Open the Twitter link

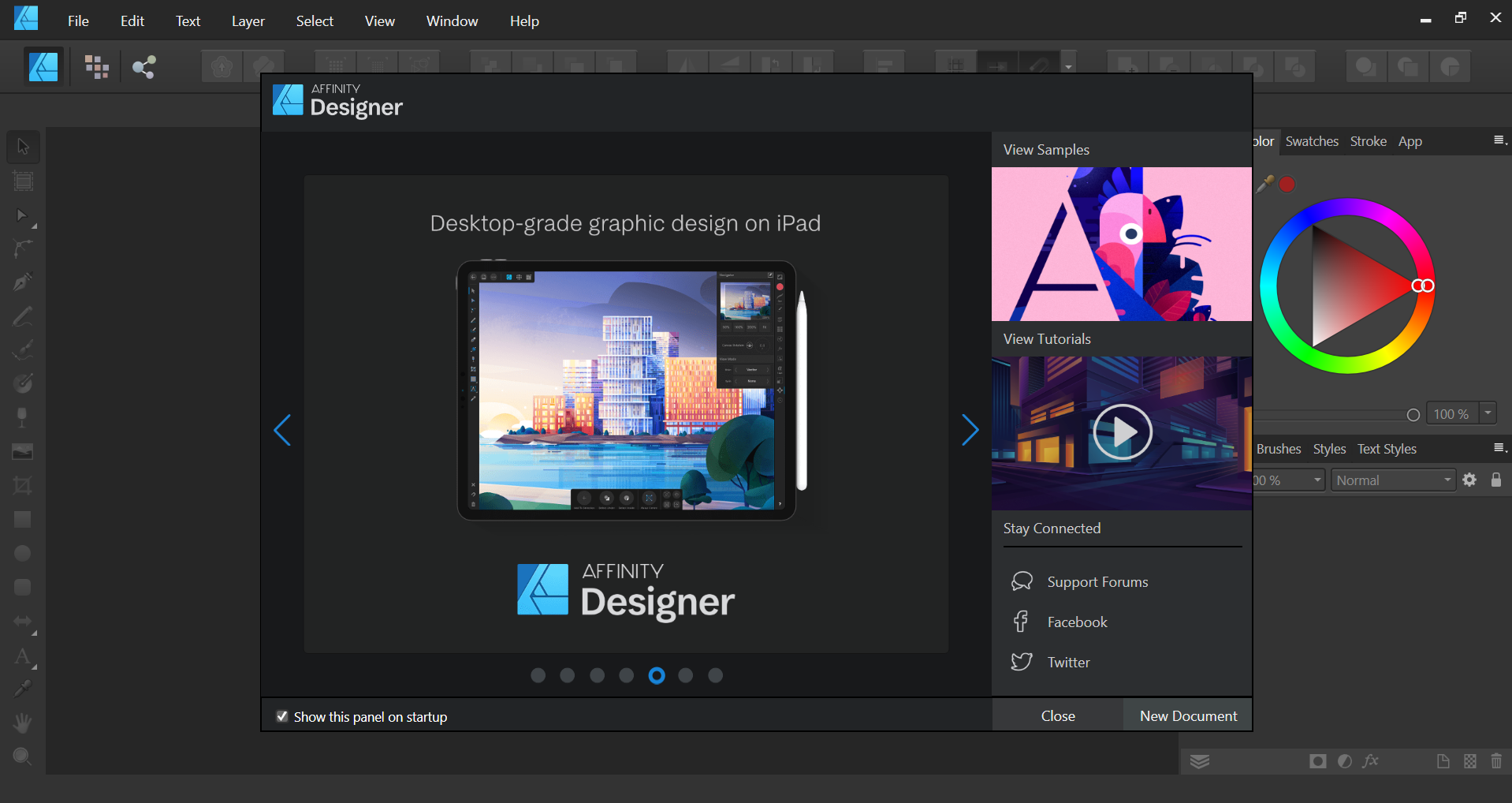pyautogui.click(x=1068, y=663)
